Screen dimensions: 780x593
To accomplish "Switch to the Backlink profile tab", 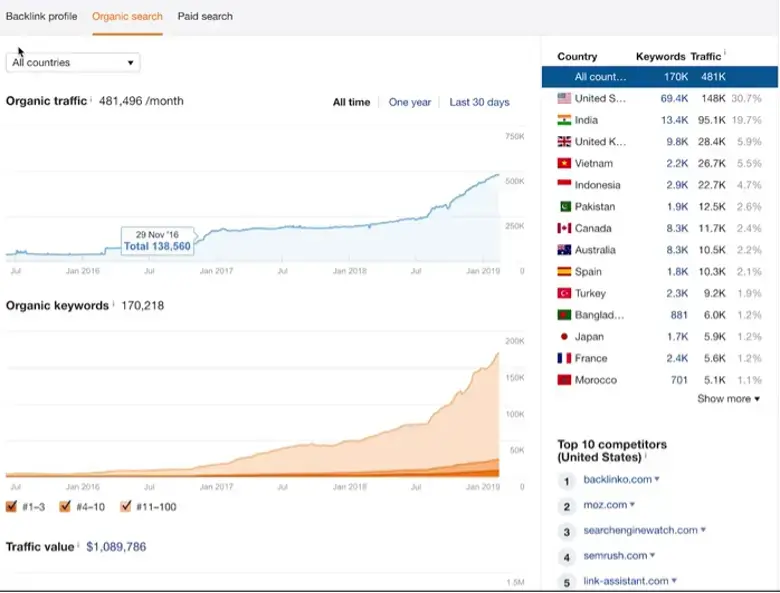I will tap(42, 16).
